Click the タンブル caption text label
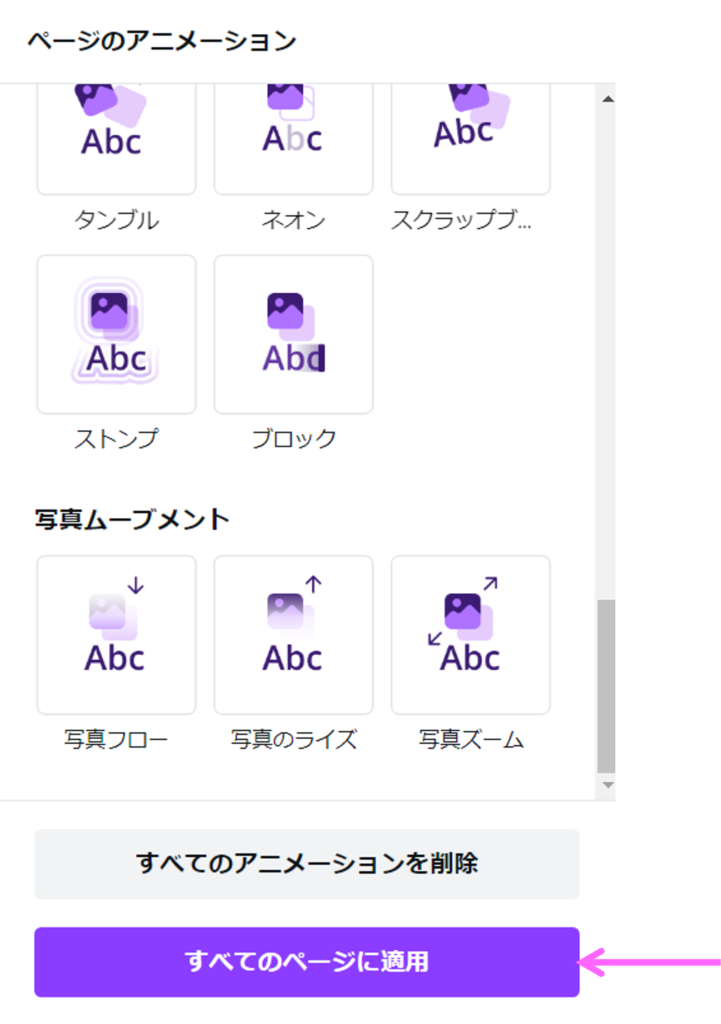The height and width of the screenshot is (1024, 721). click(x=116, y=220)
